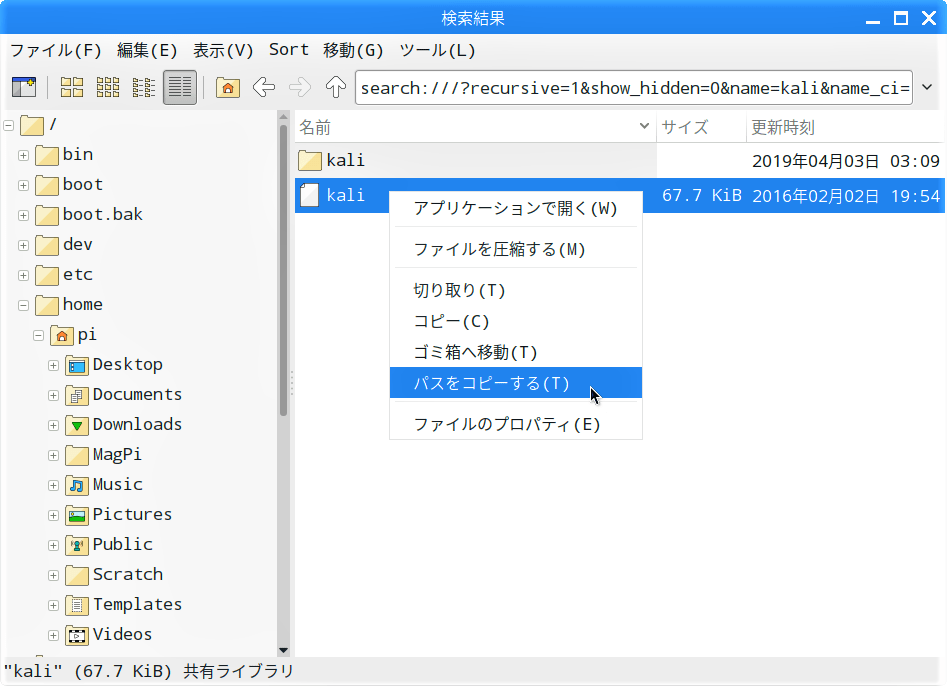Switch to icon view mode
This screenshot has width=947, height=686.
[72, 88]
